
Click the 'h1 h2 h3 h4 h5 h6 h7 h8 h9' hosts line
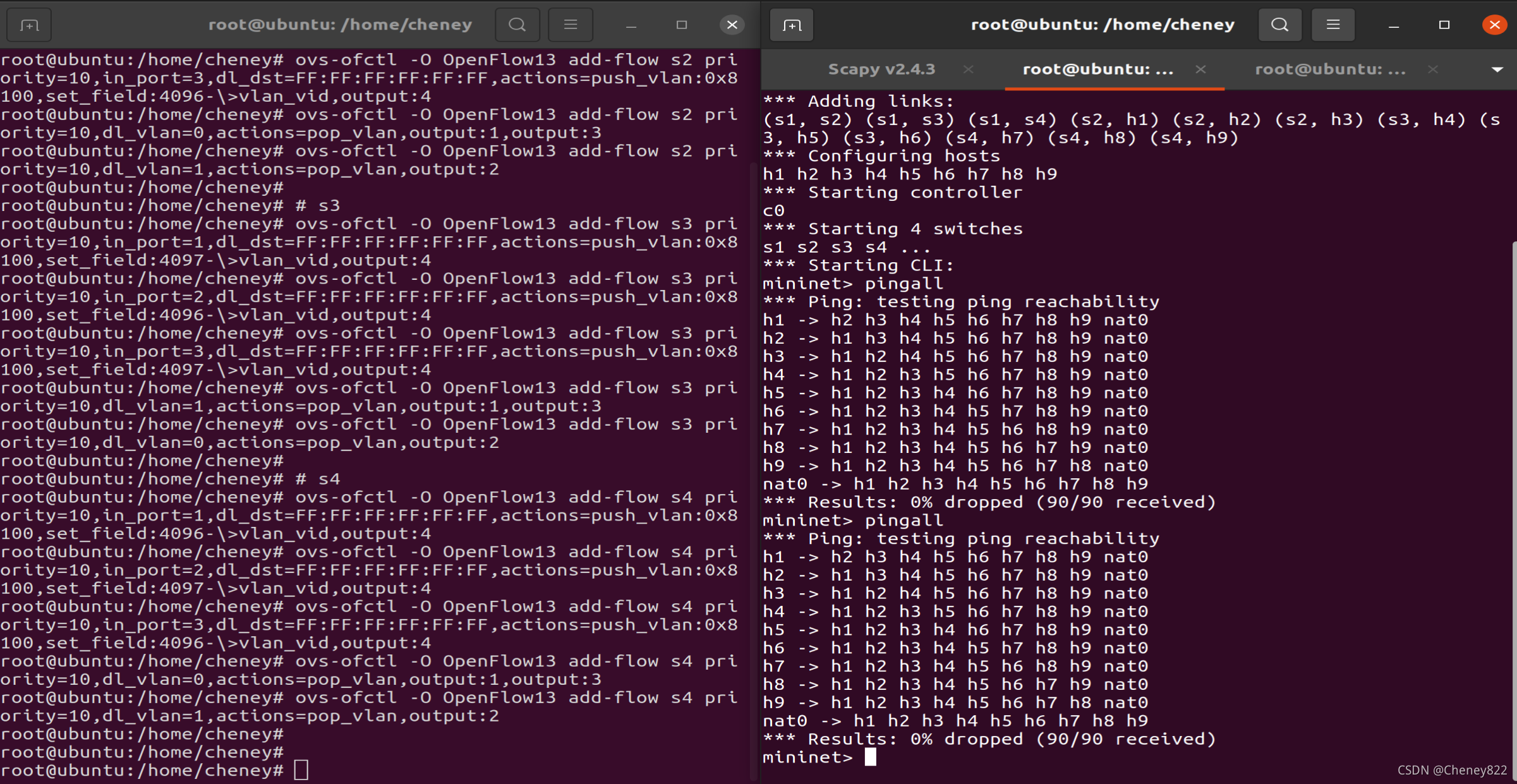910,174
